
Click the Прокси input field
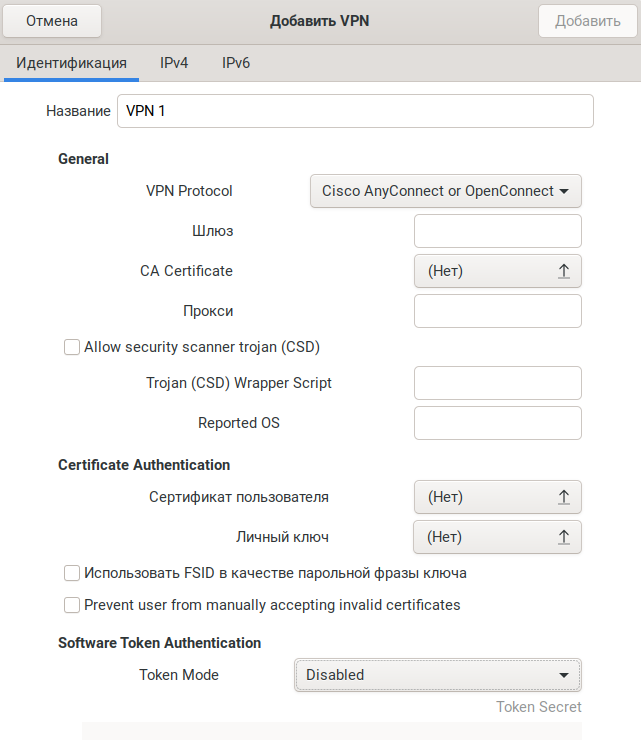497,311
